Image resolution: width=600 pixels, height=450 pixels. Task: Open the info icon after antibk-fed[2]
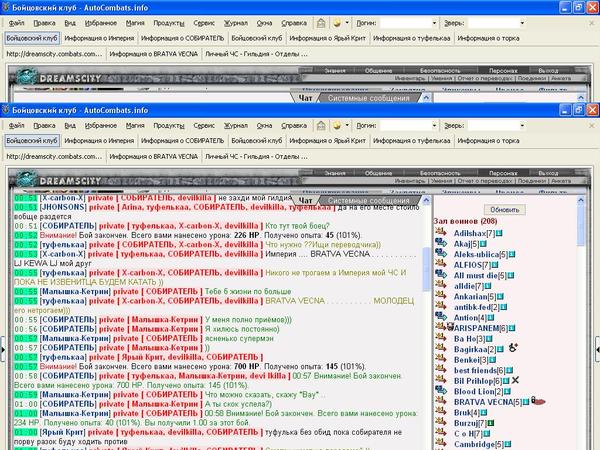point(504,307)
